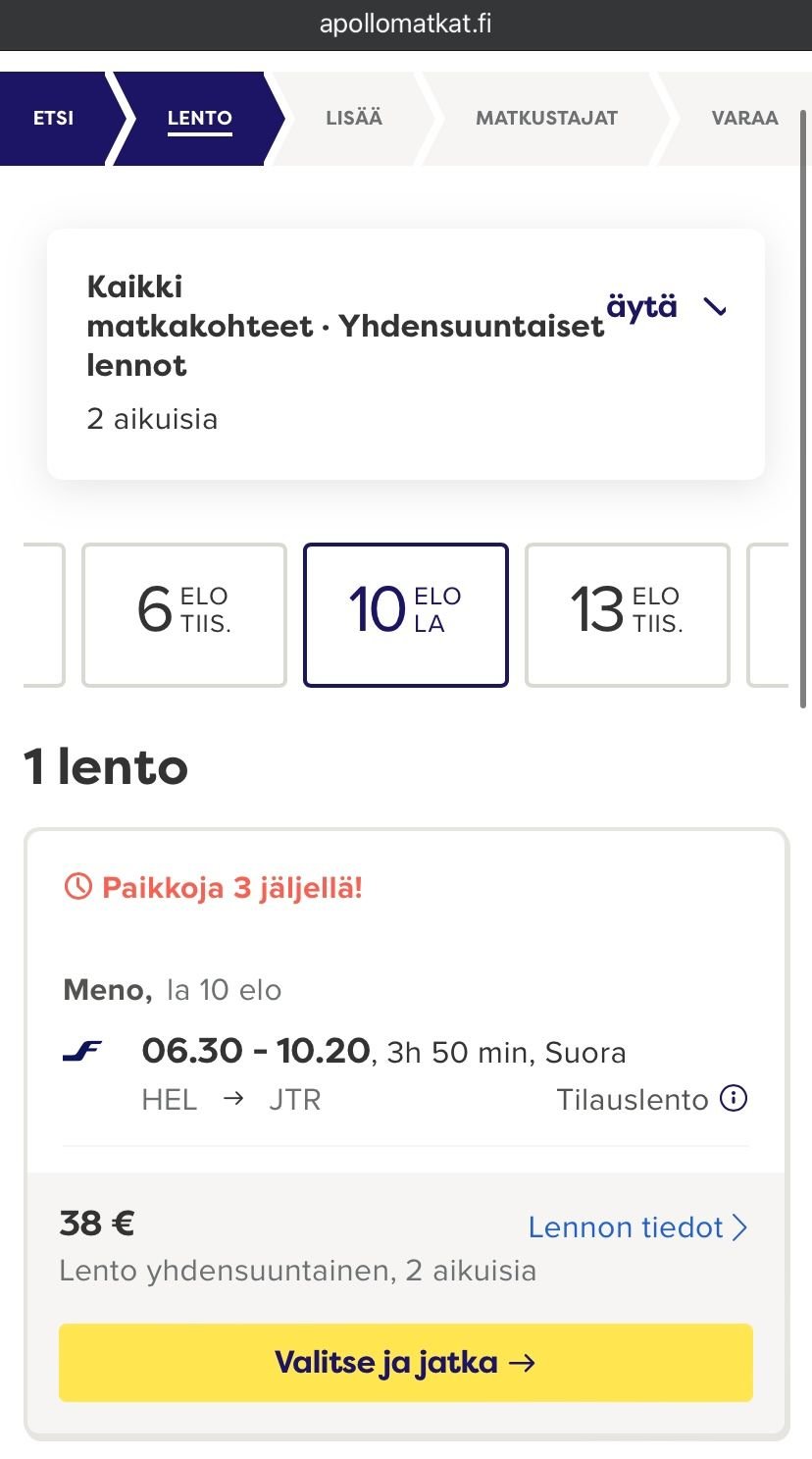Expand the search summary chevron
Viewport: 812px width, 1459px height.
tap(716, 307)
